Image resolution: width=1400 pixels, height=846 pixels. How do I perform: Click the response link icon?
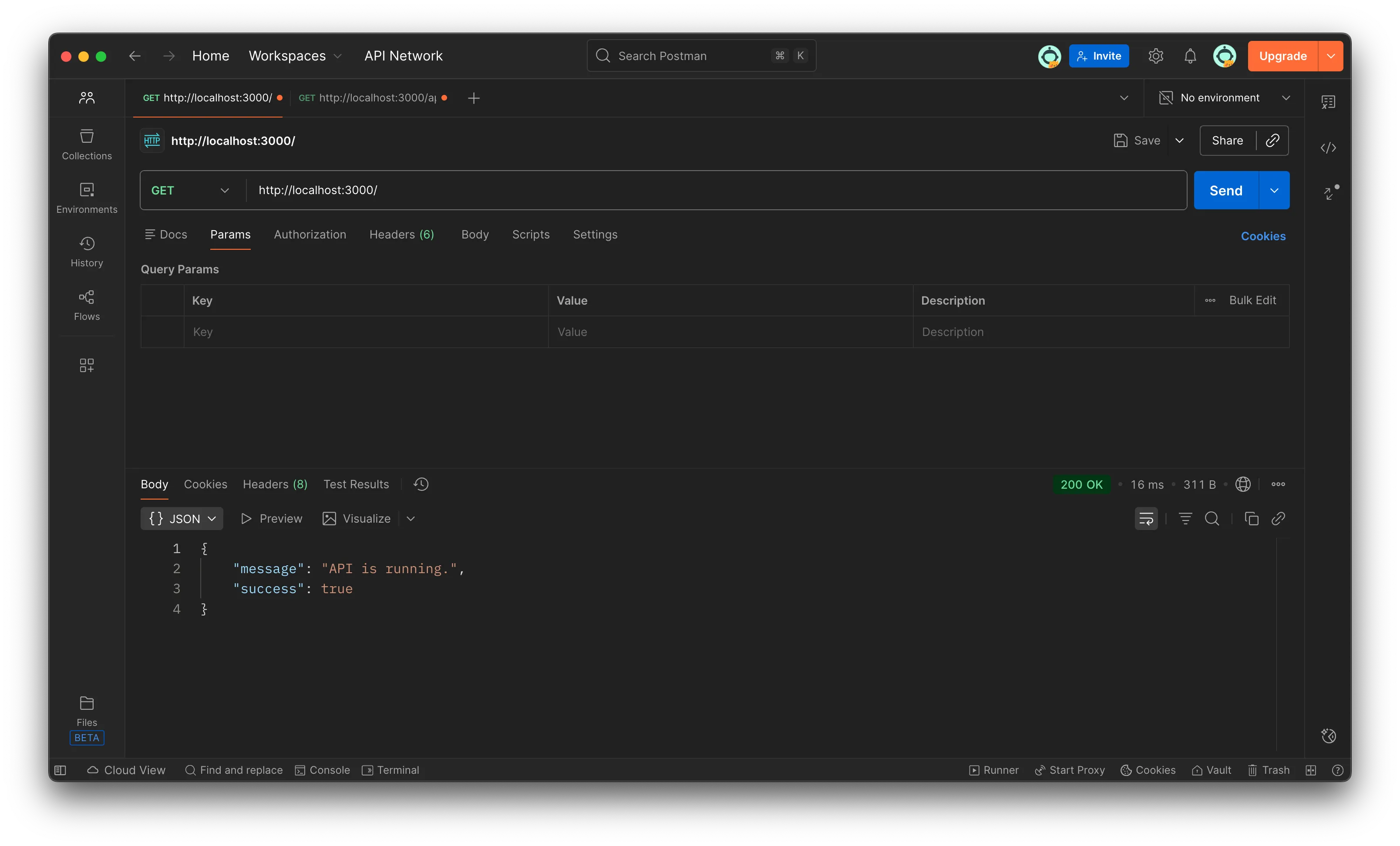1278,518
